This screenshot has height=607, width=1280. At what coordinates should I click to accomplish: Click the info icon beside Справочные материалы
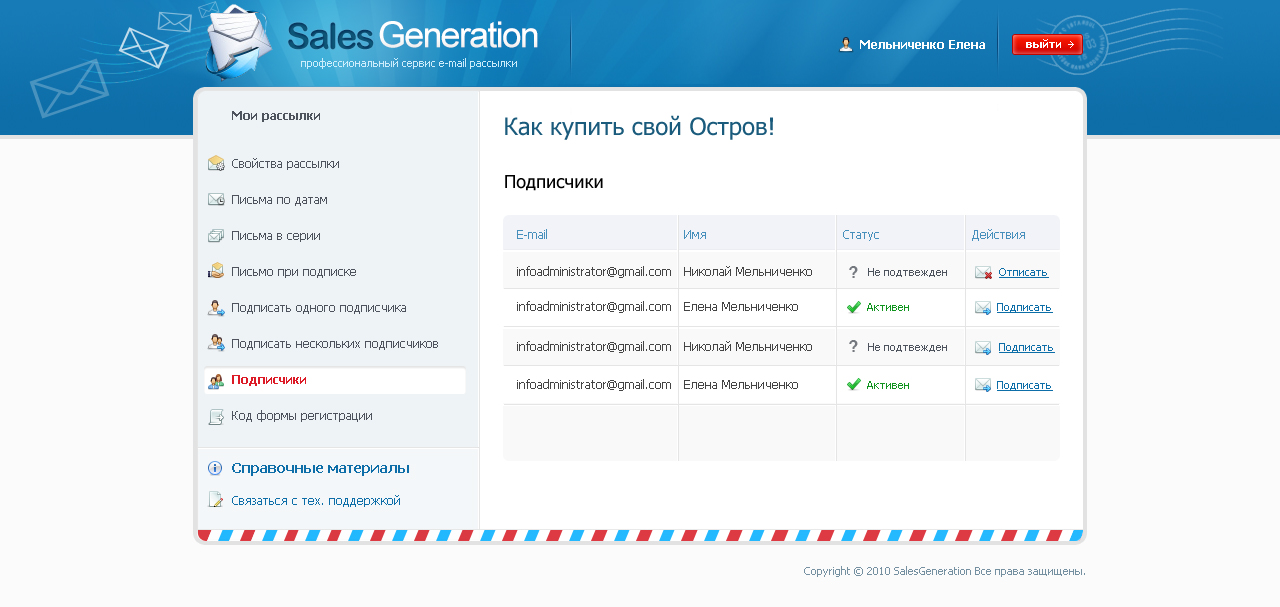pyautogui.click(x=215, y=468)
